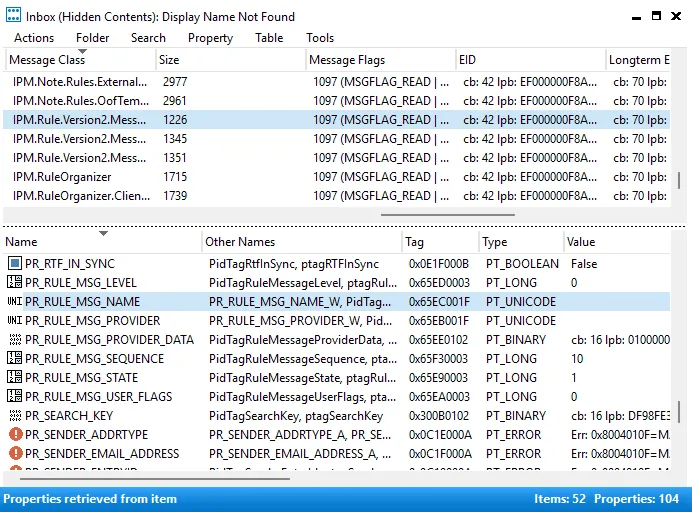Viewport: 692px width, 512px height.
Task: Click the False value of PR_RTF_IN_SYNC
Action: [584, 264]
